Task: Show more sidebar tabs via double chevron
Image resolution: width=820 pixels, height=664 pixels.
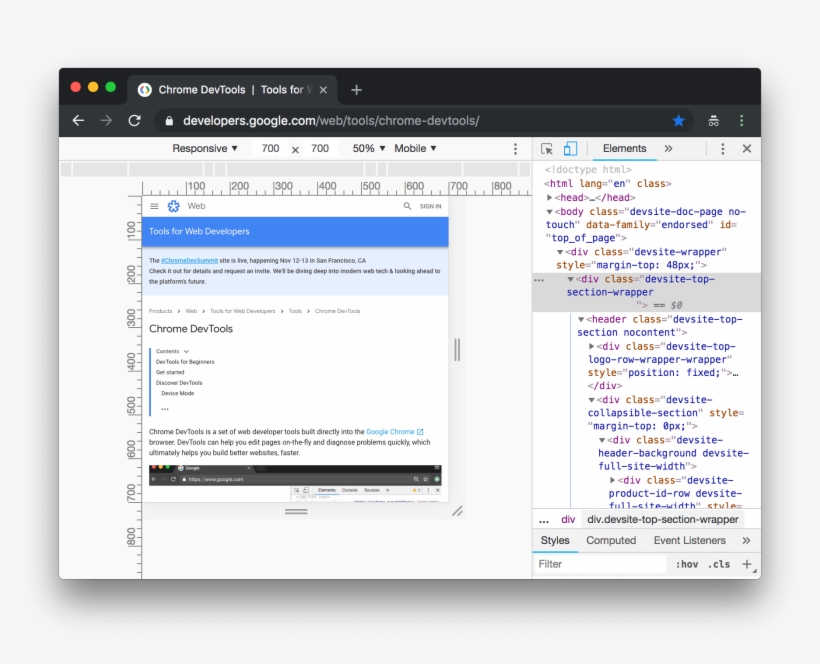Action: pos(746,540)
